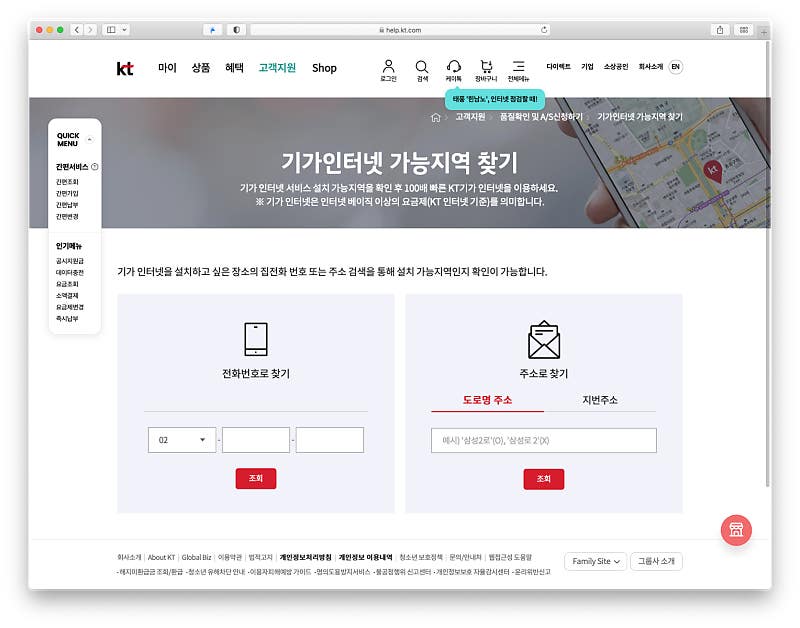Open the 간편조회 quick menu link
The height and width of the screenshot is (628, 800).
67,182
